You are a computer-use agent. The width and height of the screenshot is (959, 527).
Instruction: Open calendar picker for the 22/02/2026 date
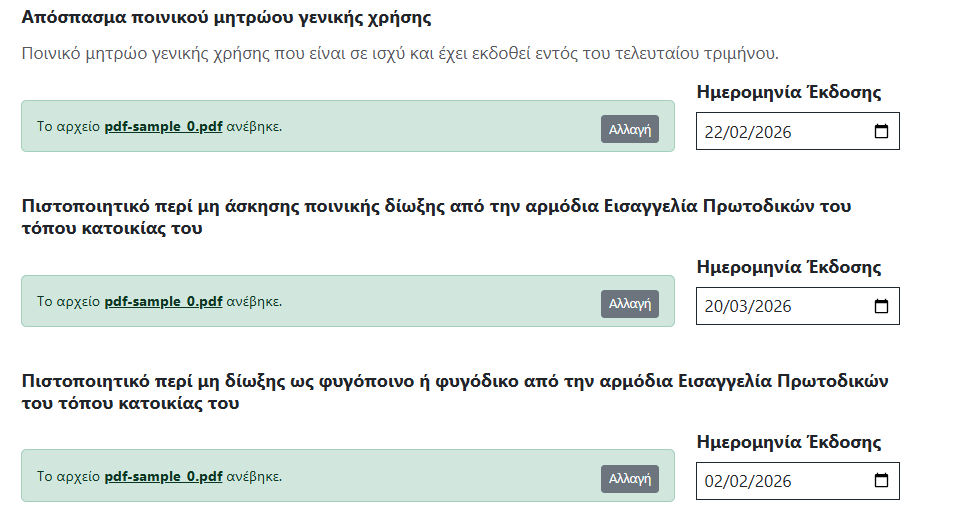pos(881,132)
